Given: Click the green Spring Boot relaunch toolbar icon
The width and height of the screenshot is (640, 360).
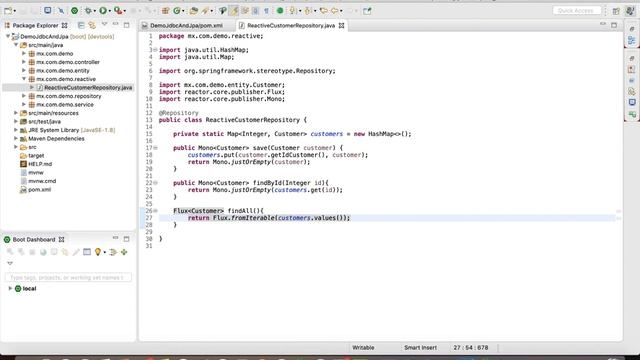Looking at the screenshot, I should 74,11.
